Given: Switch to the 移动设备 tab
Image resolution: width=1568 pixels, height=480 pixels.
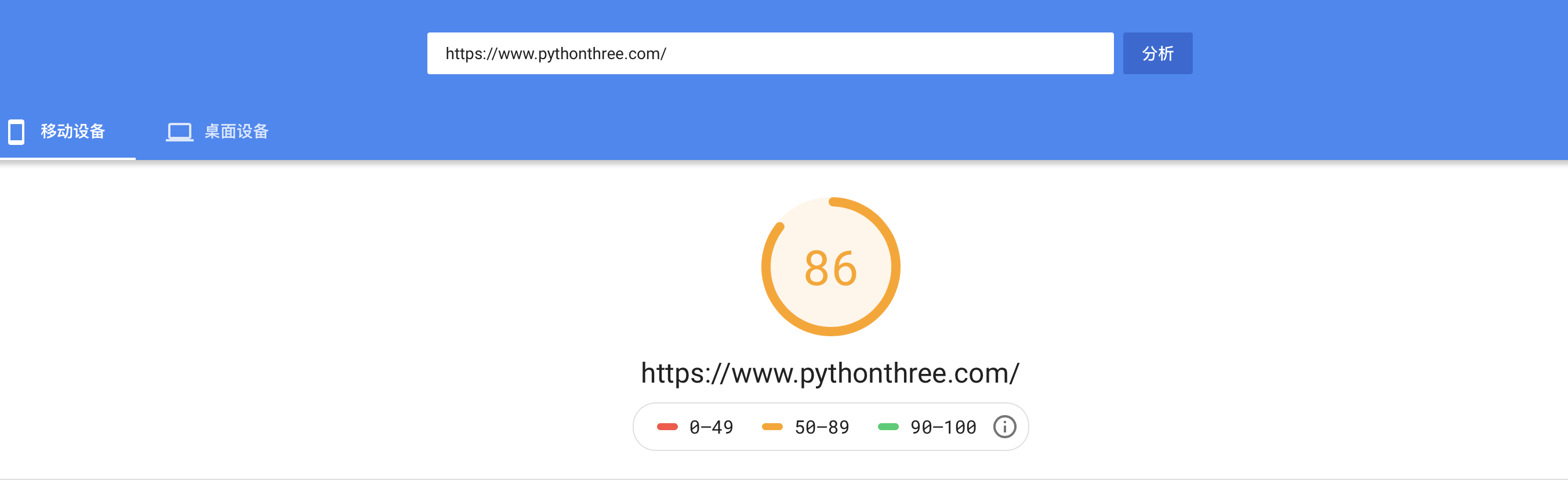Looking at the screenshot, I should pyautogui.click(x=72, y=132).
